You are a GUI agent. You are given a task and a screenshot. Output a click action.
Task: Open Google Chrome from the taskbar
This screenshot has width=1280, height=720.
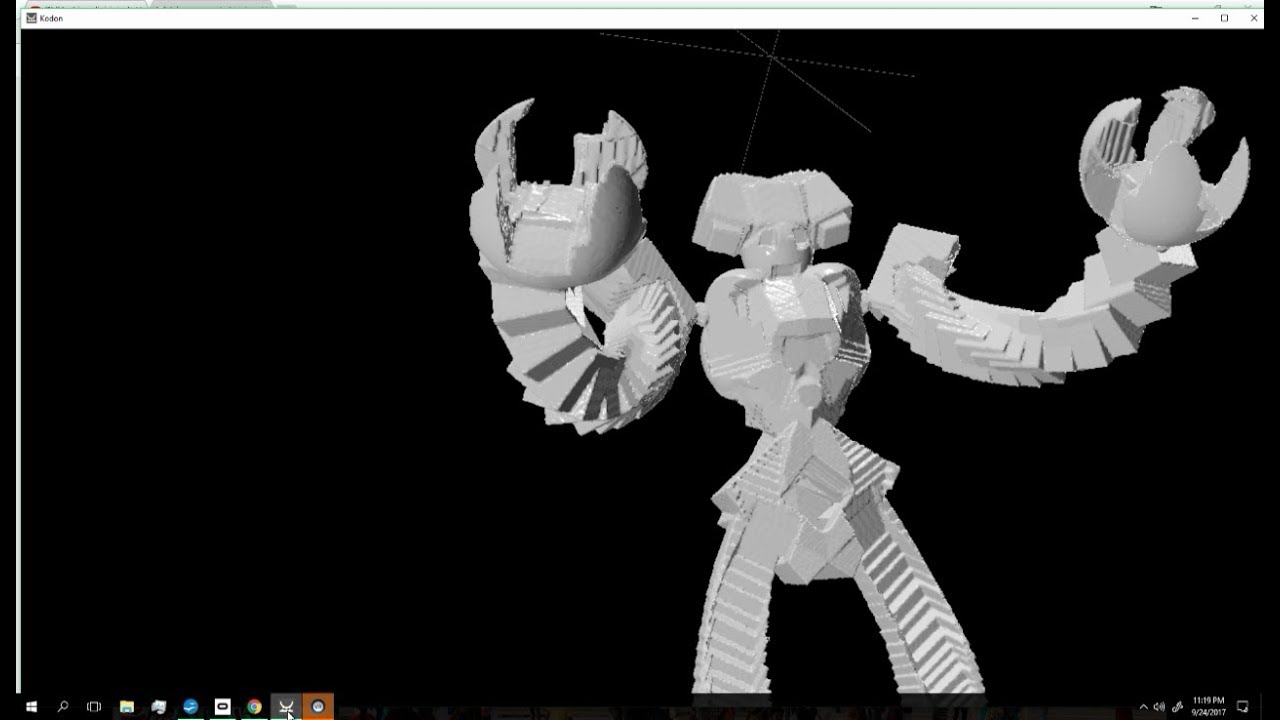[x=254, y=706]
